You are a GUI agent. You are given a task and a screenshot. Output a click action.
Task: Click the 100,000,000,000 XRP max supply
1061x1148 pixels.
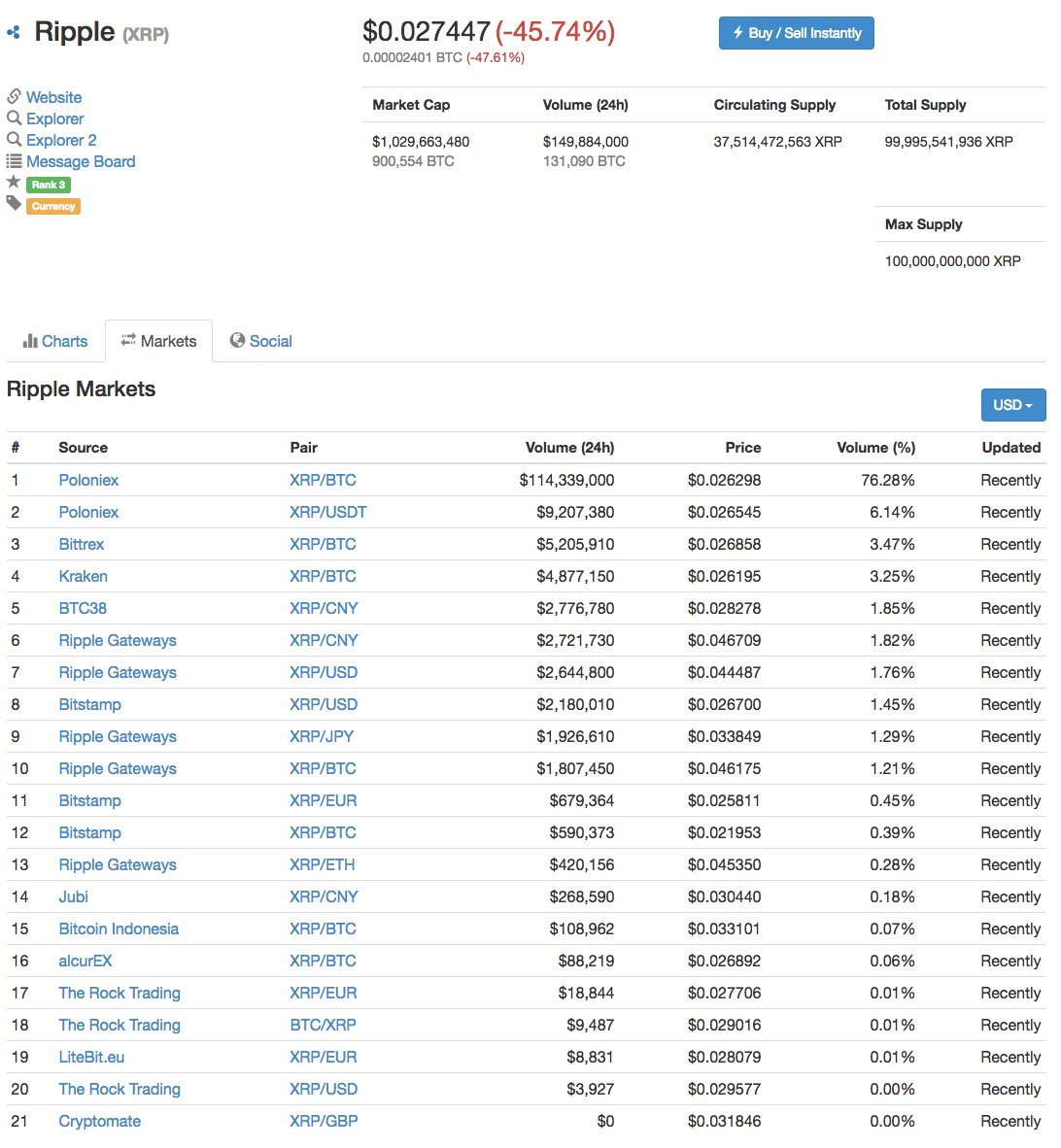tap(952, 261)
